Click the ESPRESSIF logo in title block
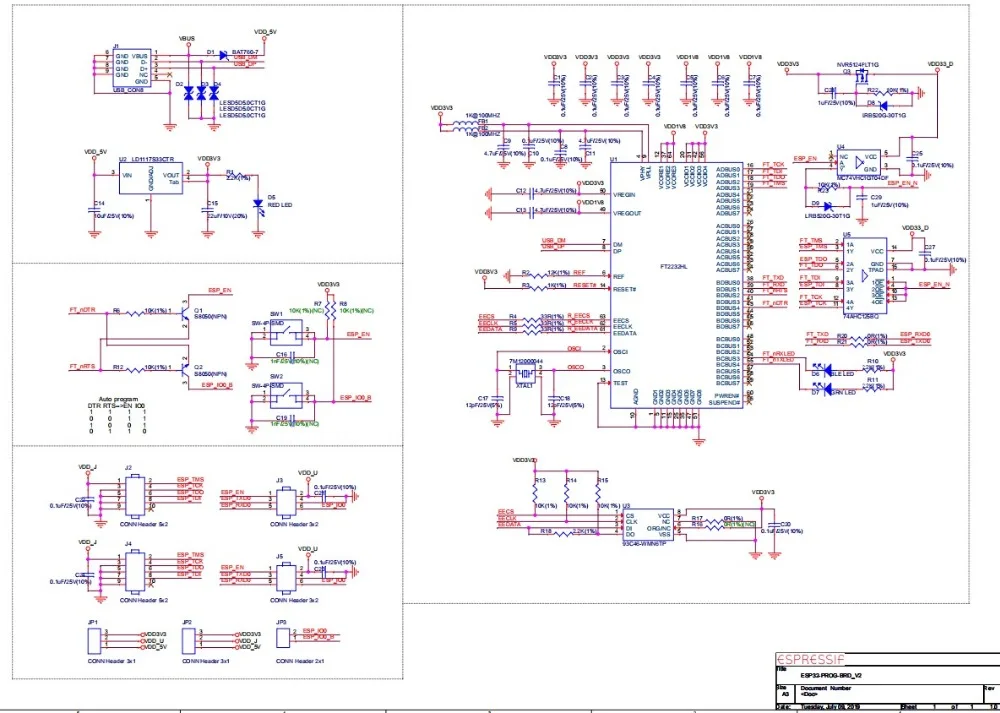The image size is (1000, 713). 810,659
